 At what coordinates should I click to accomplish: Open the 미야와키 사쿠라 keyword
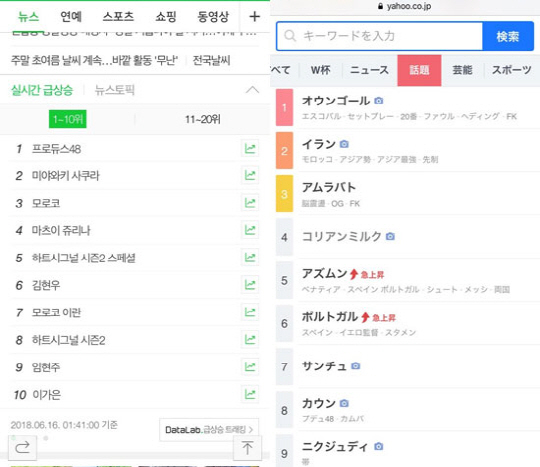coord(65,176)
